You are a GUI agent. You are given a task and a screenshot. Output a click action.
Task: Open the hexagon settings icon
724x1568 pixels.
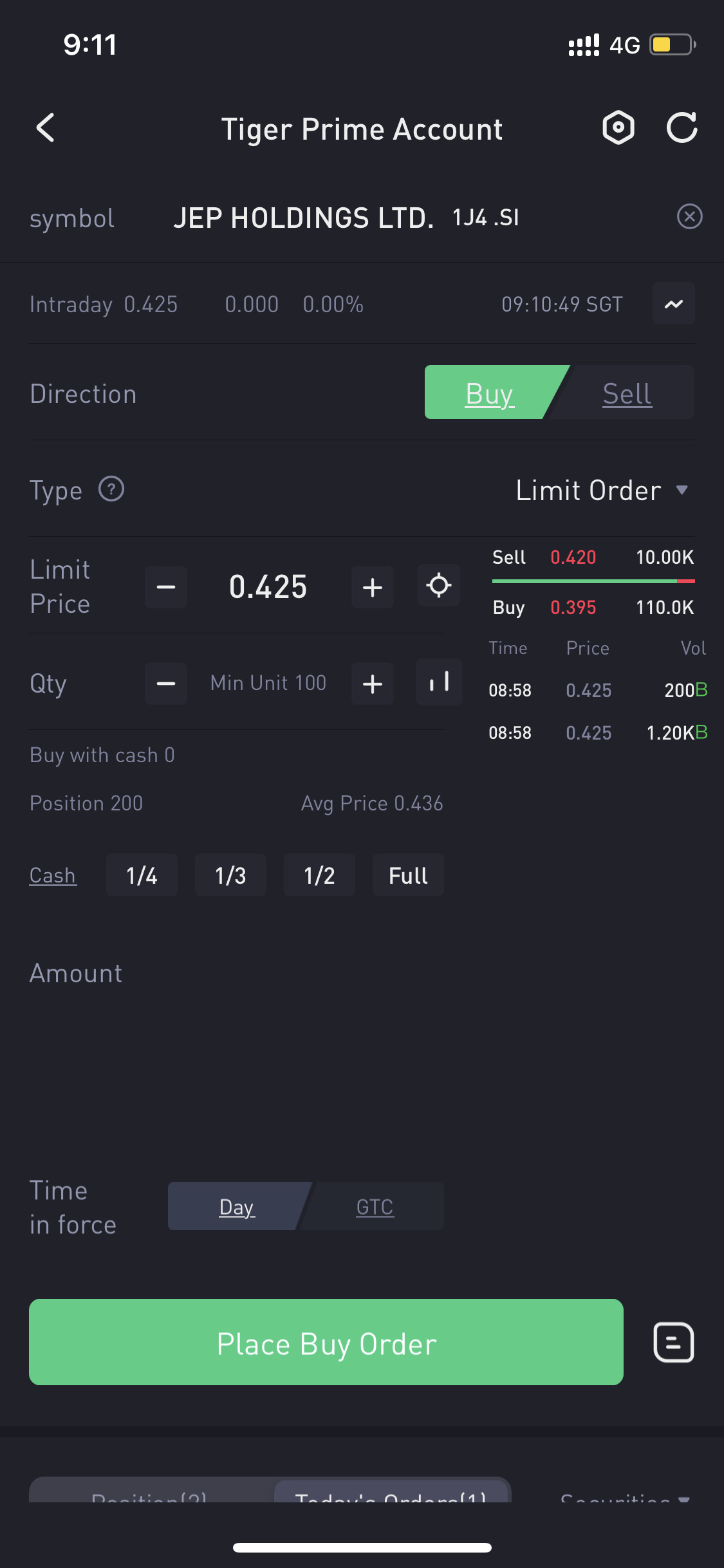[618, 127]
